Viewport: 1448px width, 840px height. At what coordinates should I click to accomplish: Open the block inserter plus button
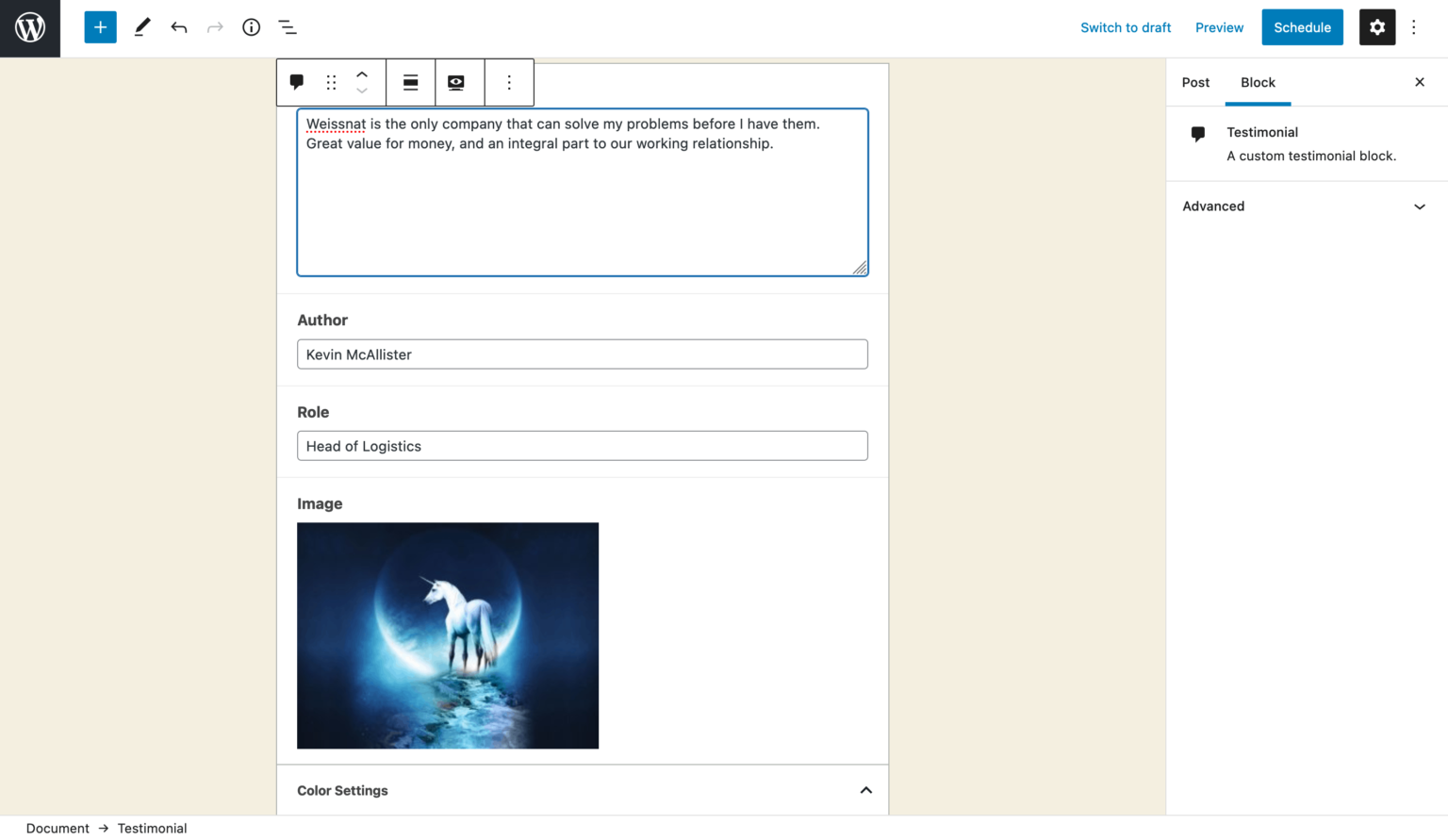click(x=100, y=27)
